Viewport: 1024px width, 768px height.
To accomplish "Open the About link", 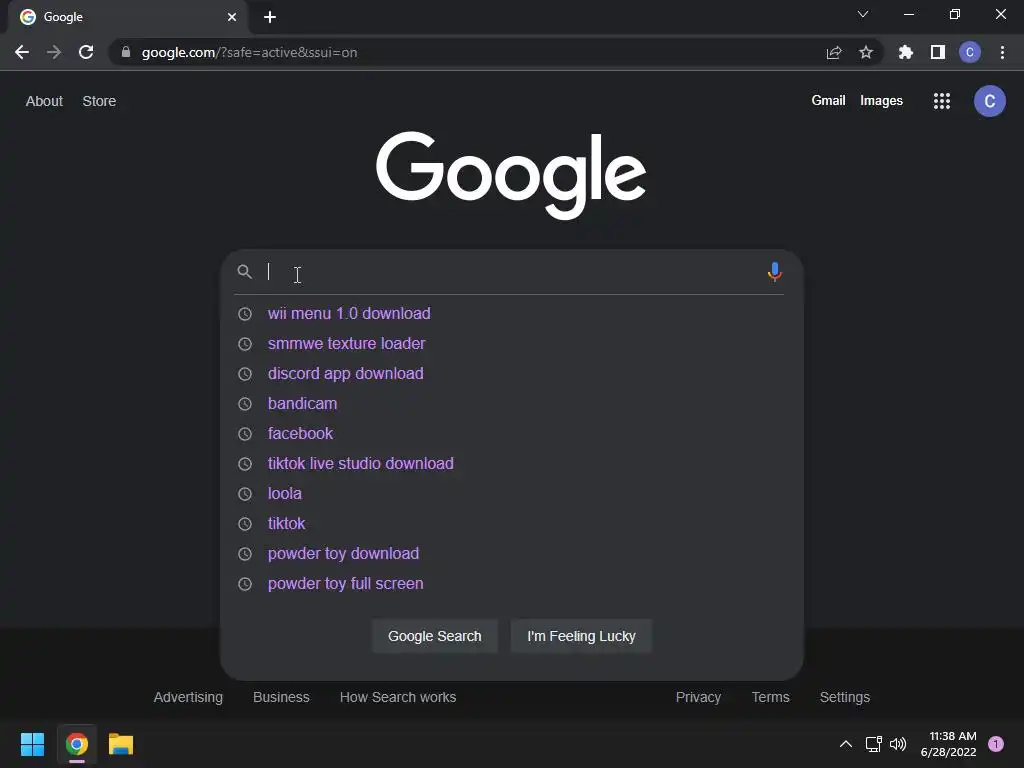I will [x=44, y=101].
